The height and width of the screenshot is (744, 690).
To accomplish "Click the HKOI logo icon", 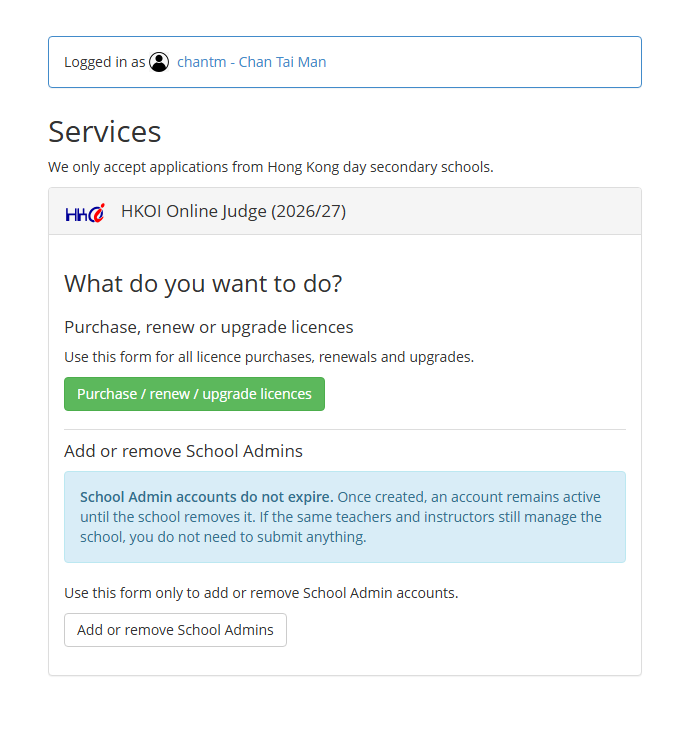I will pyautogui.click(x=85, y=213).
